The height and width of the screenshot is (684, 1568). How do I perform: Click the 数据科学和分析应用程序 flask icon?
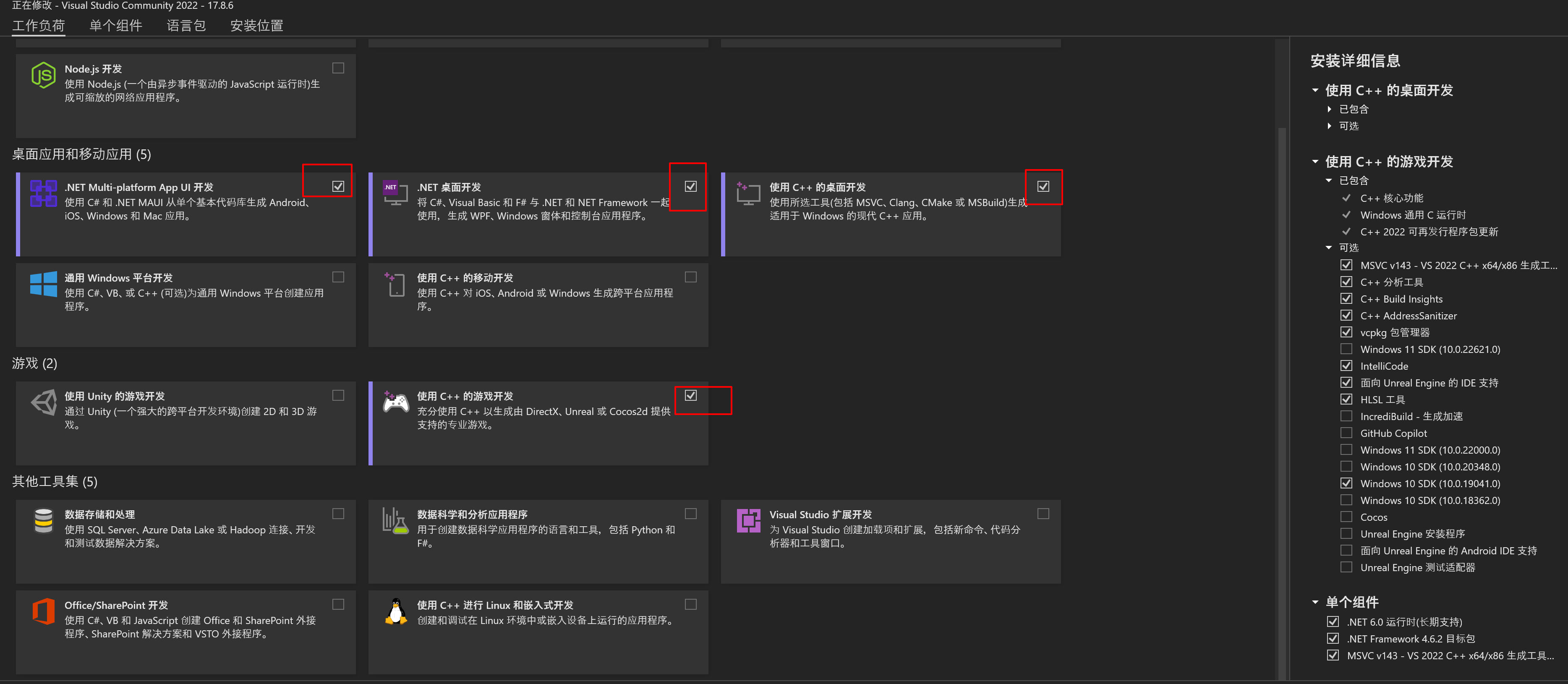click(395, 521)
